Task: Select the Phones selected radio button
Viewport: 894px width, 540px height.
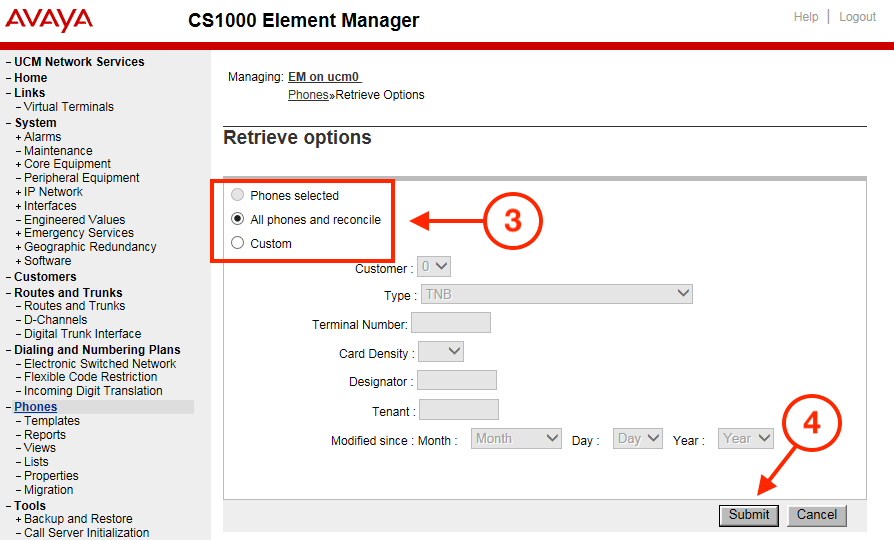Action: [x=237, y=195]
